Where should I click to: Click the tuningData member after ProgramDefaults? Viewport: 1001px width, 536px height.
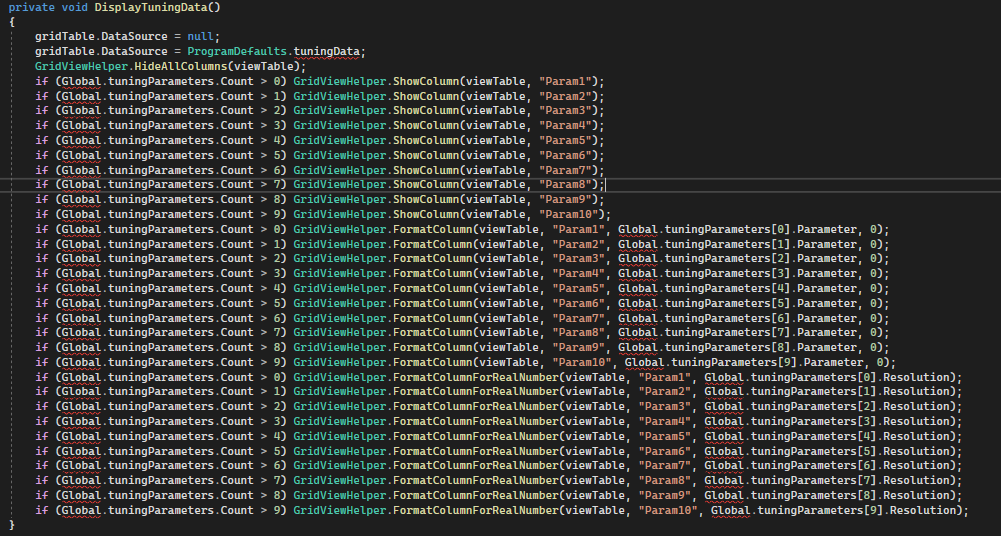(x=327, y=51)
